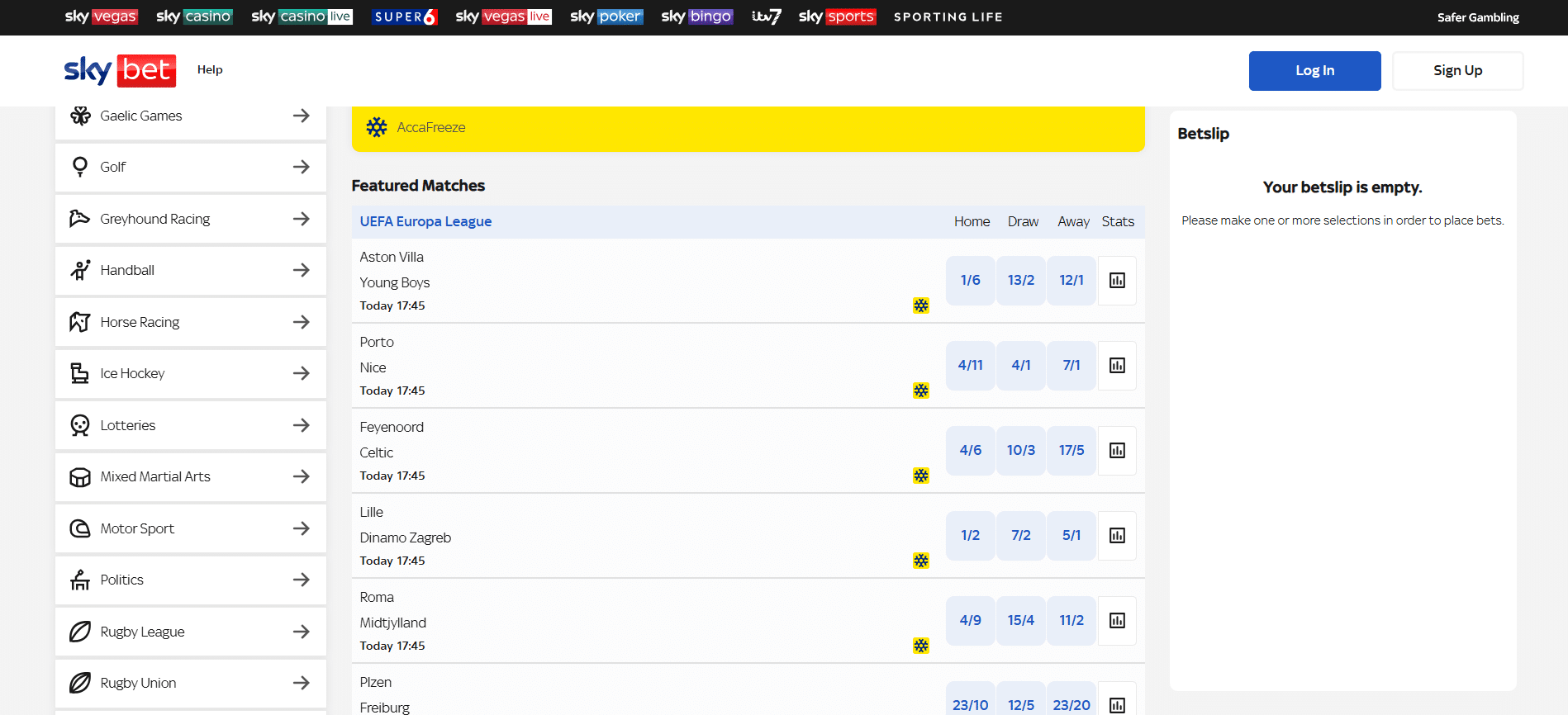
Task: Open Sky Bingo from top bar
Action: click(x=697, y=17)
